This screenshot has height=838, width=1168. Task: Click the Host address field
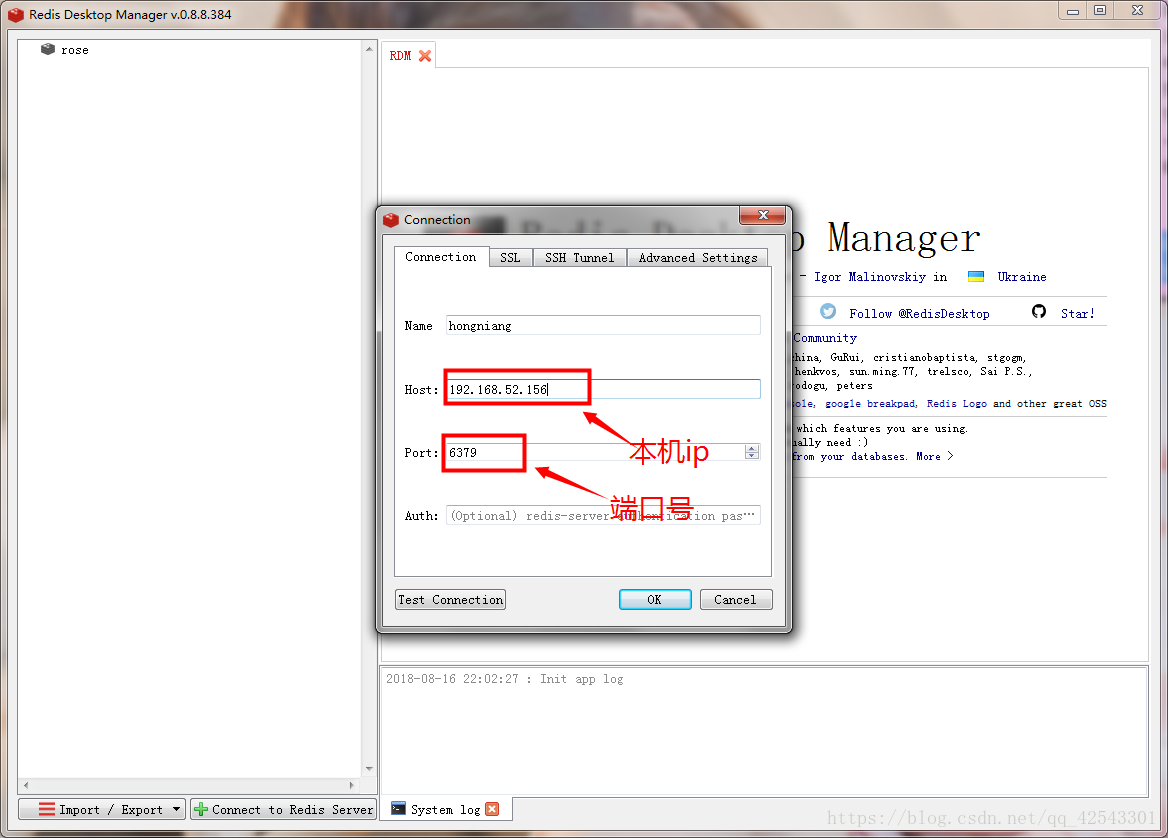pyautogui.click(x=603, y=389)
